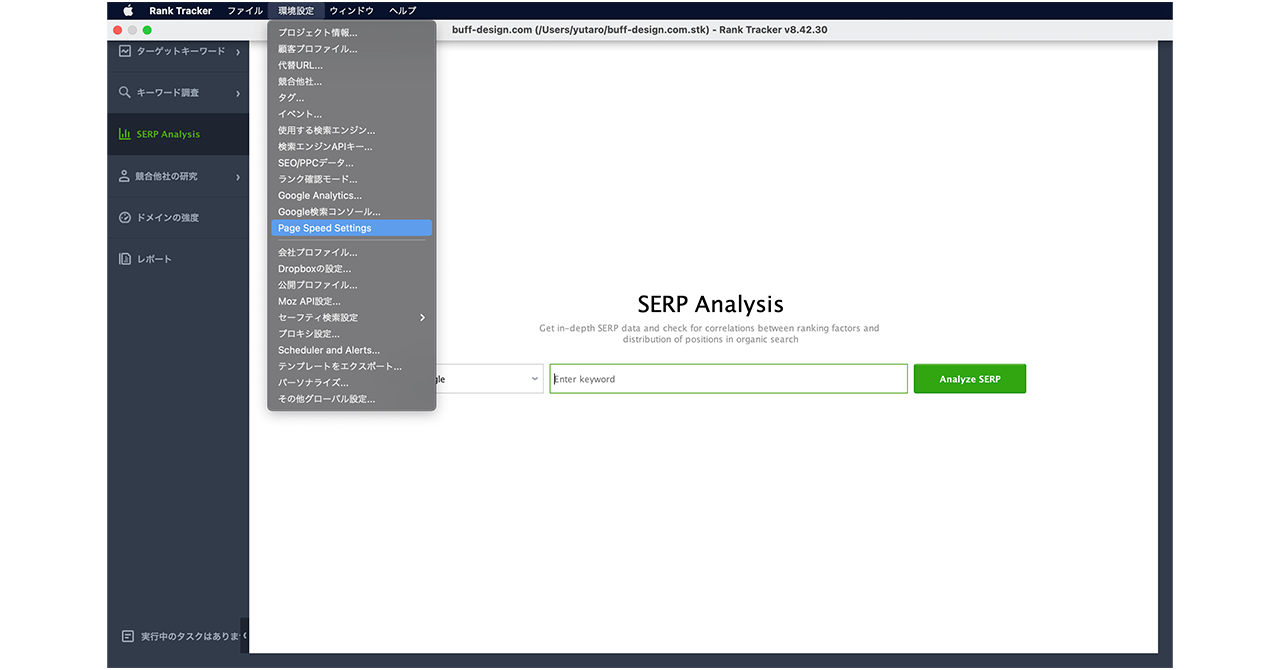Expand the ターゲットキーワード sidebar section
The image size is (1280, 670).
[238, 52]
